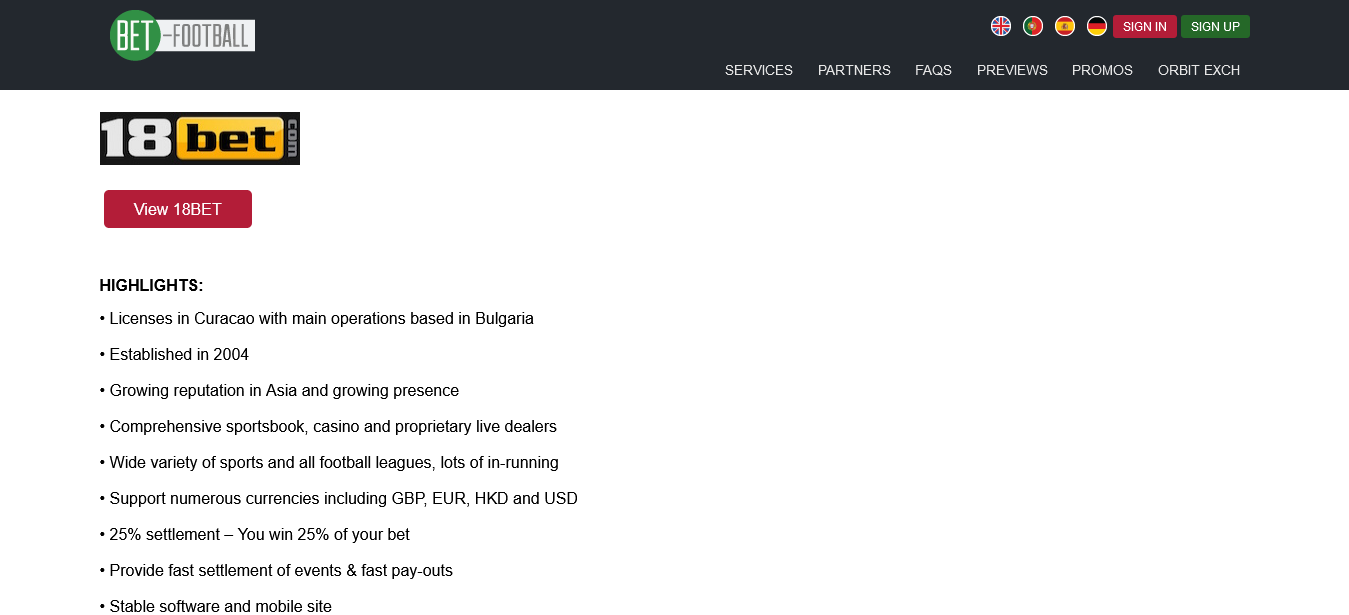
Task: Click 'Comprehensive sportsbook, casino' bullet text
Action: [x=329, y=427]
